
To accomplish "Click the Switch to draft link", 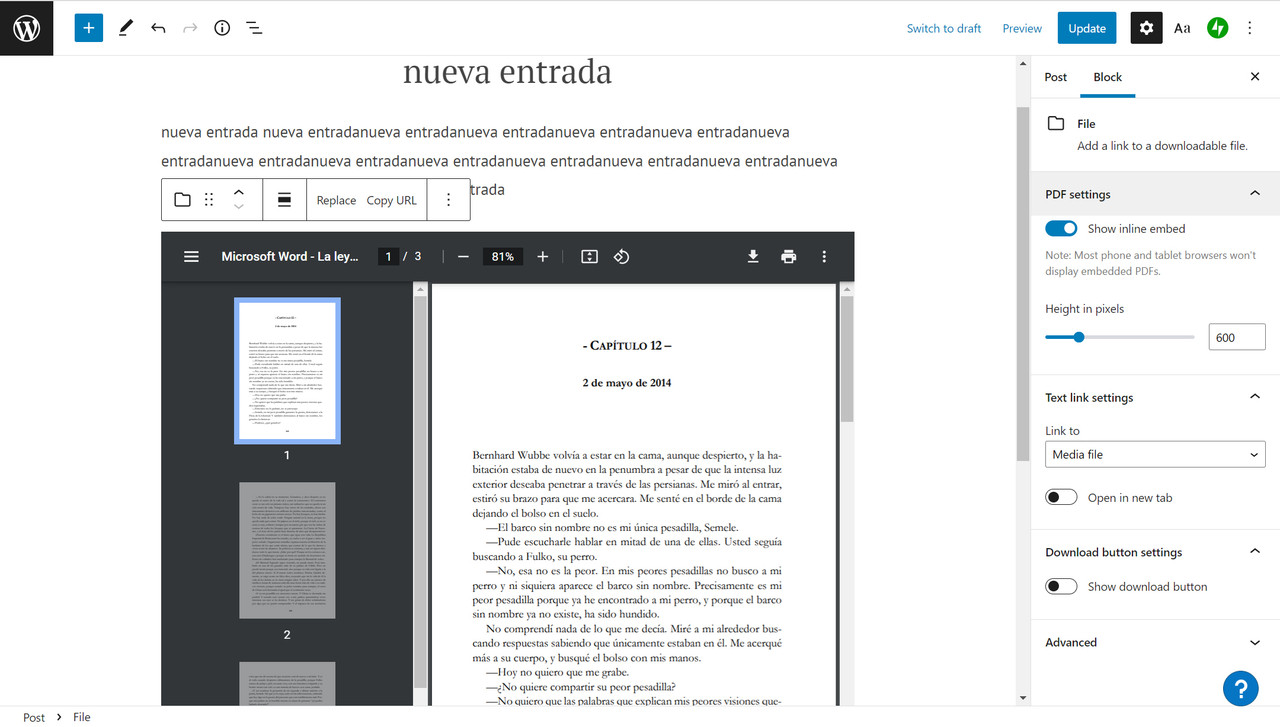I will [x=944, y=28].
